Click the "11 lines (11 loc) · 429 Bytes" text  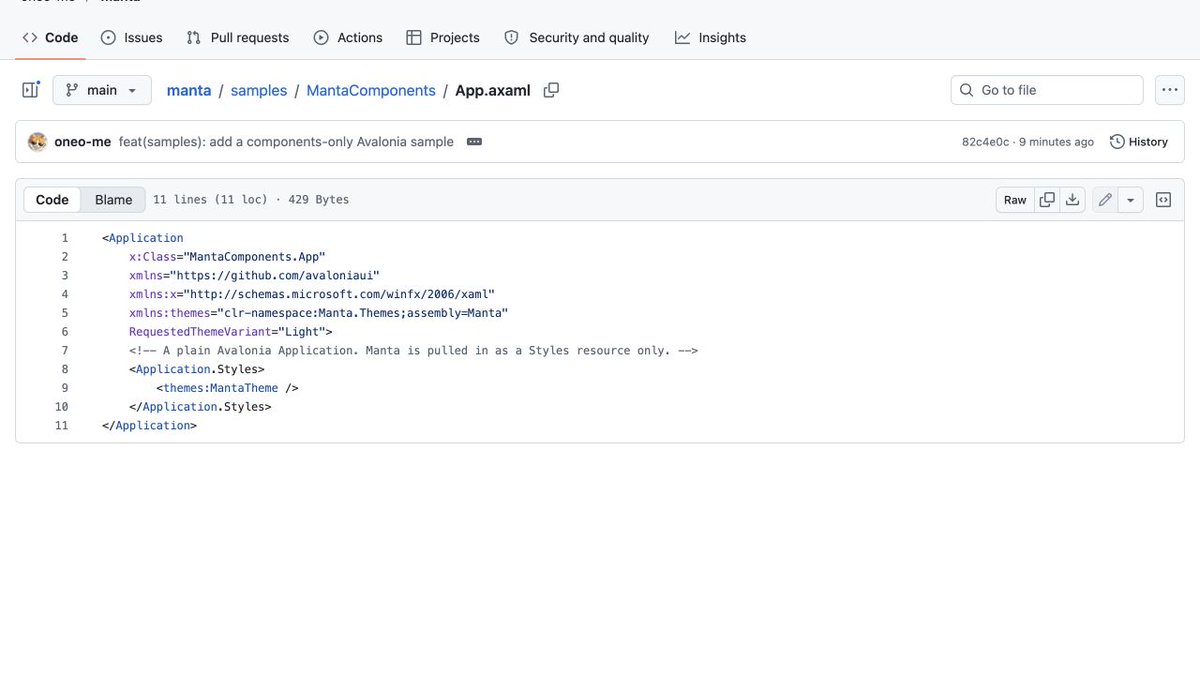pos(251,200)
